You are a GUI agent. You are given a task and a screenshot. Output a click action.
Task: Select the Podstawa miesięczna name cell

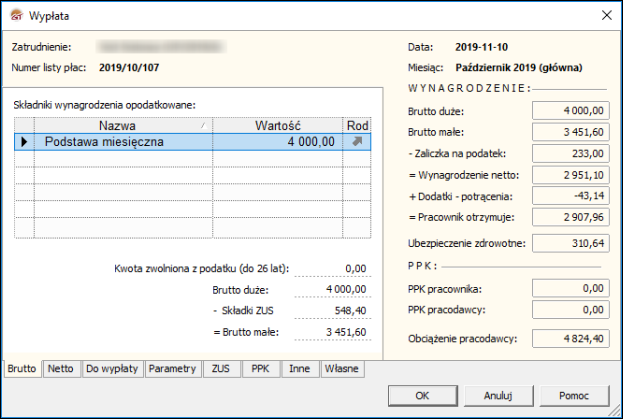[x=123, y=142]
